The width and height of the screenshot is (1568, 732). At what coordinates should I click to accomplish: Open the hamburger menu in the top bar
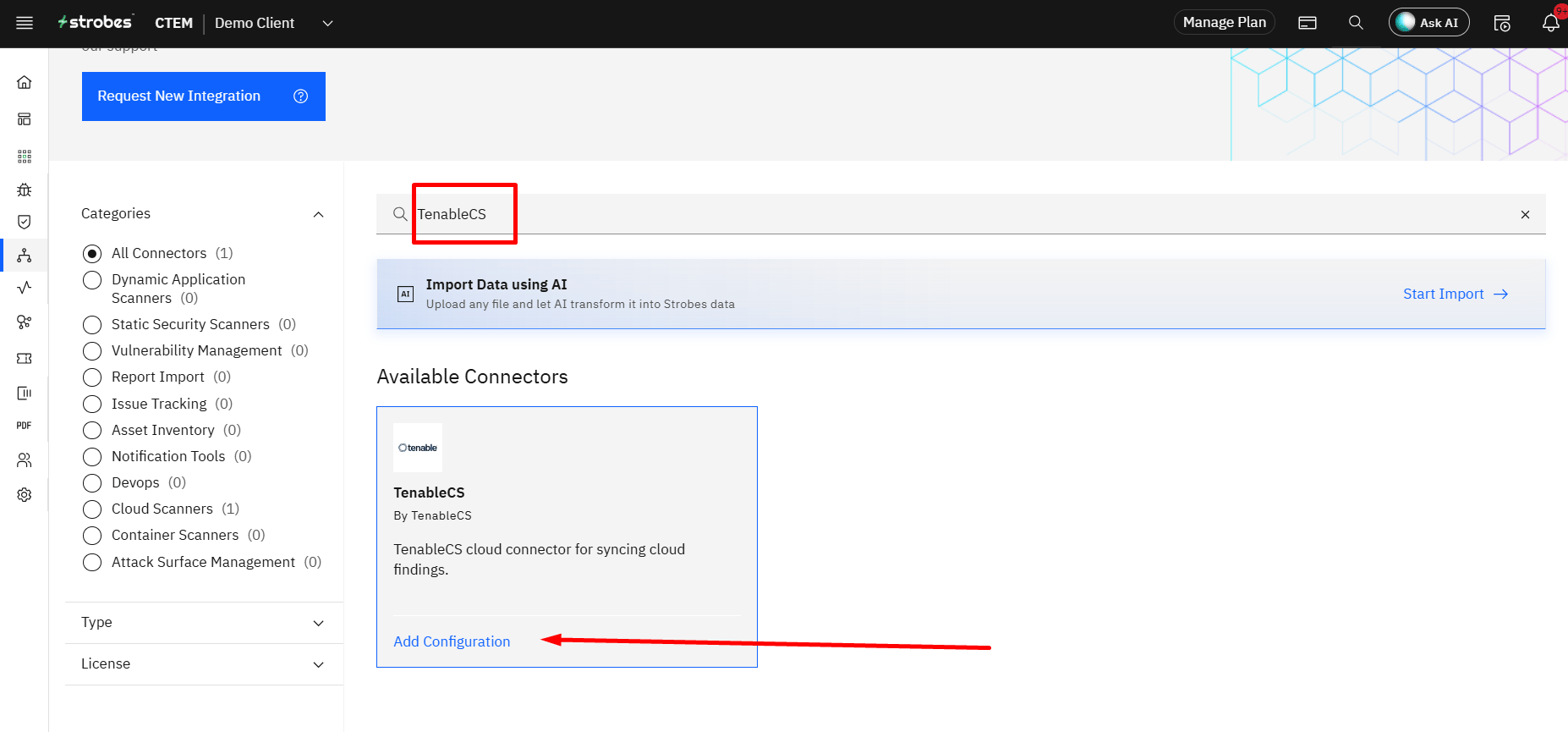pyautogui.click(x=25, y=23)
